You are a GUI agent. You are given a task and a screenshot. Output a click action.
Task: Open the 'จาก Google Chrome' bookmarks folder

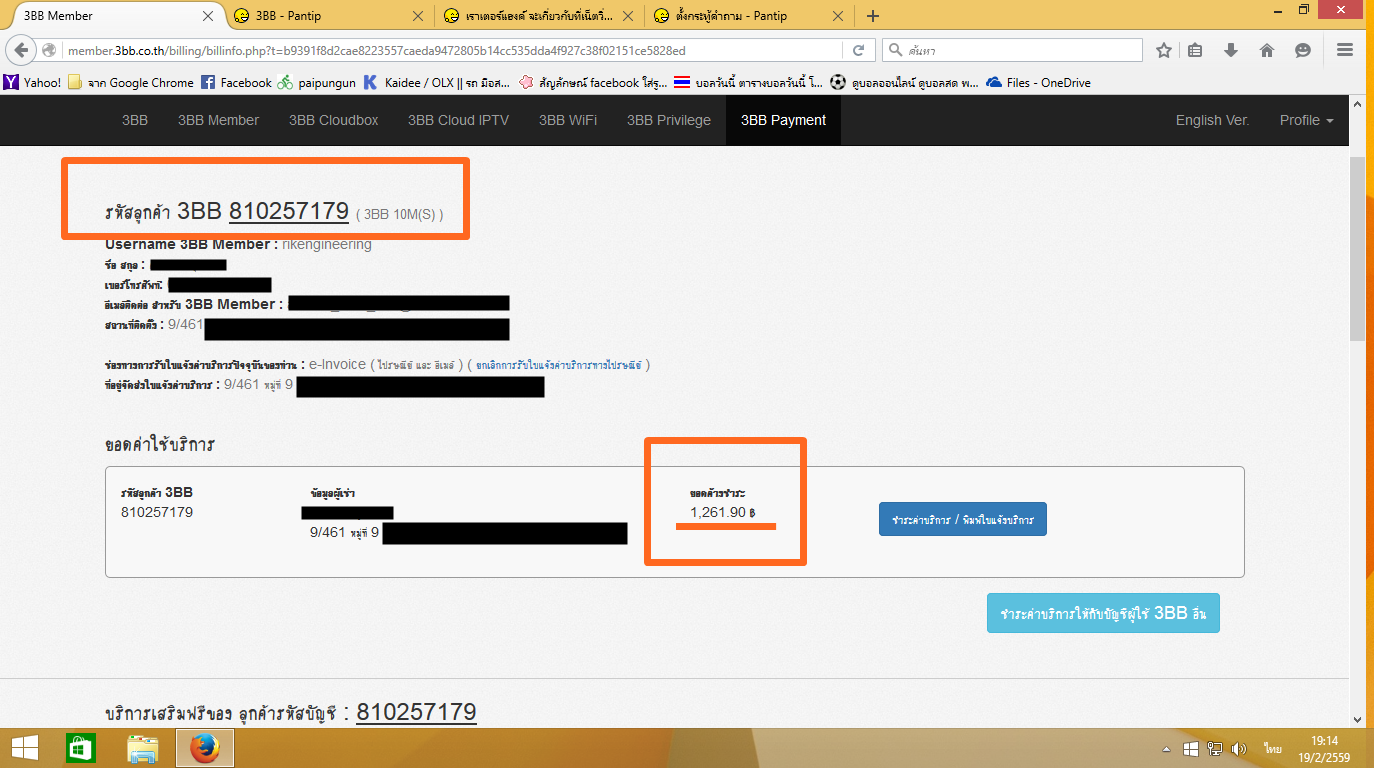[x=131, y=83]
